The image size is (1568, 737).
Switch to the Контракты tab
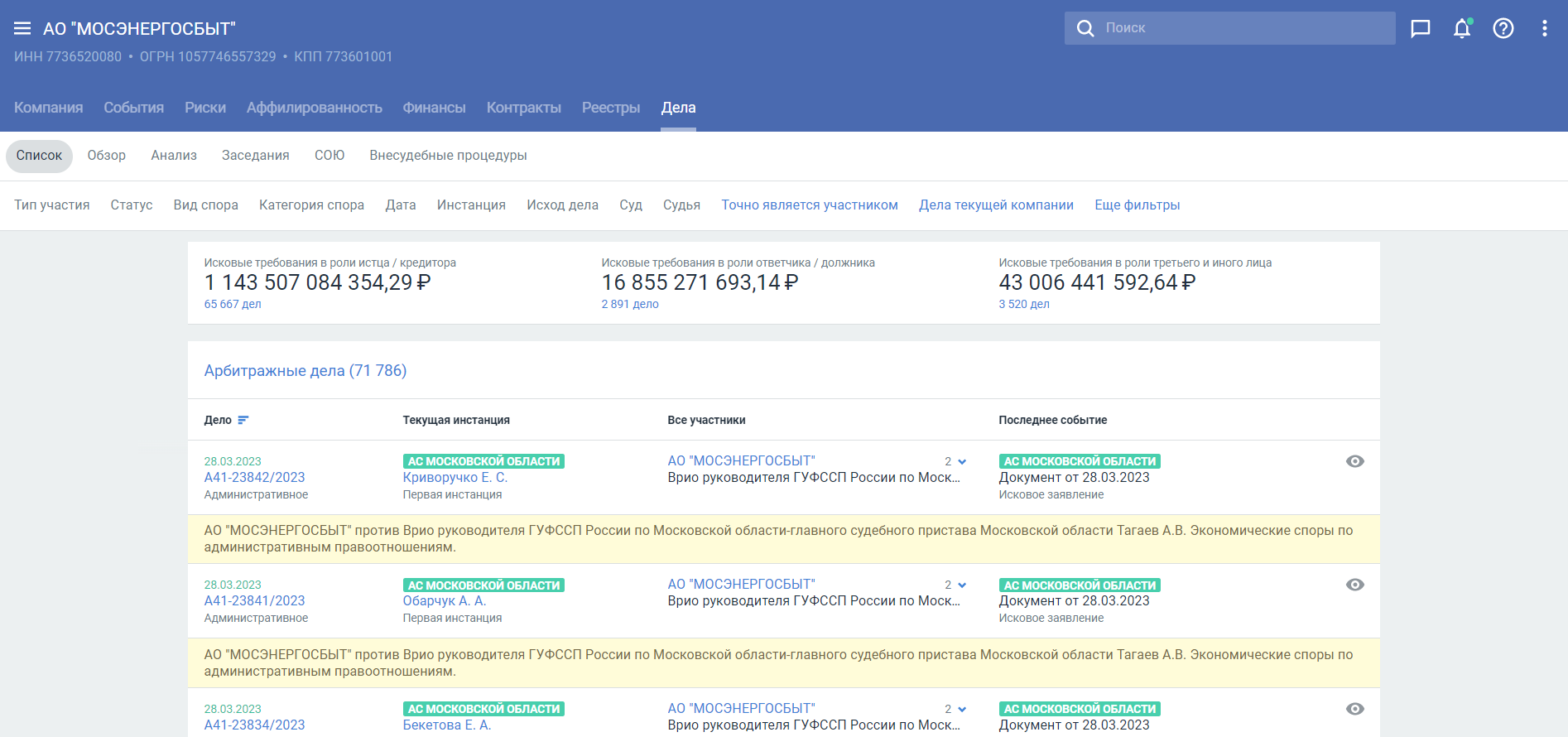[x=524, y=108]
